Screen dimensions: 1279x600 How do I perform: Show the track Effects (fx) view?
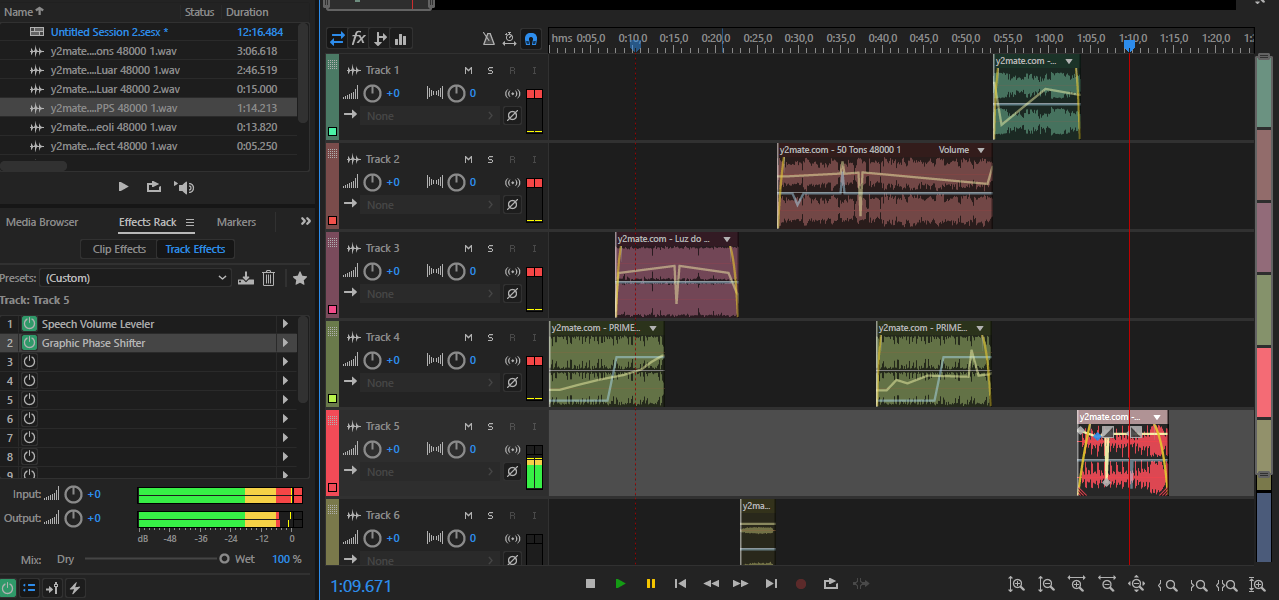click(x=359, y=39)
